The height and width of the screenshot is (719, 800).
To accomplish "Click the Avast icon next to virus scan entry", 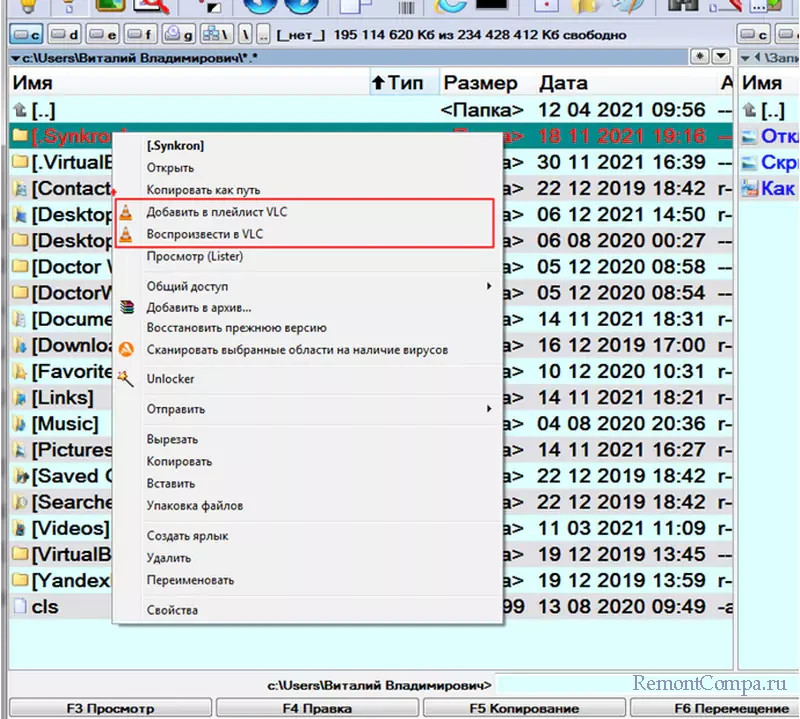I will point(126,350).
